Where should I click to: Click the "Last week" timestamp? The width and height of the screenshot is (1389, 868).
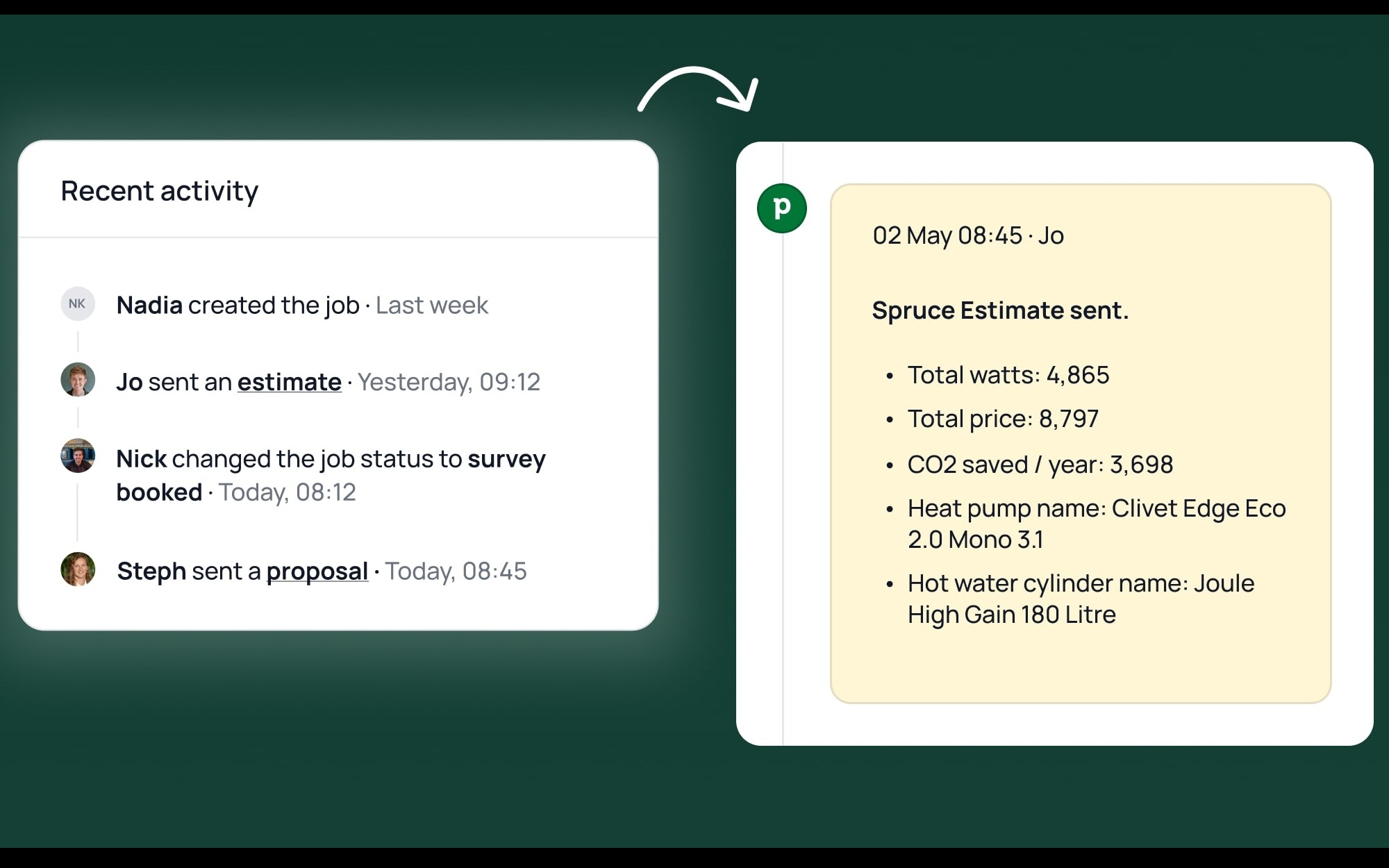tap(432, 306)
